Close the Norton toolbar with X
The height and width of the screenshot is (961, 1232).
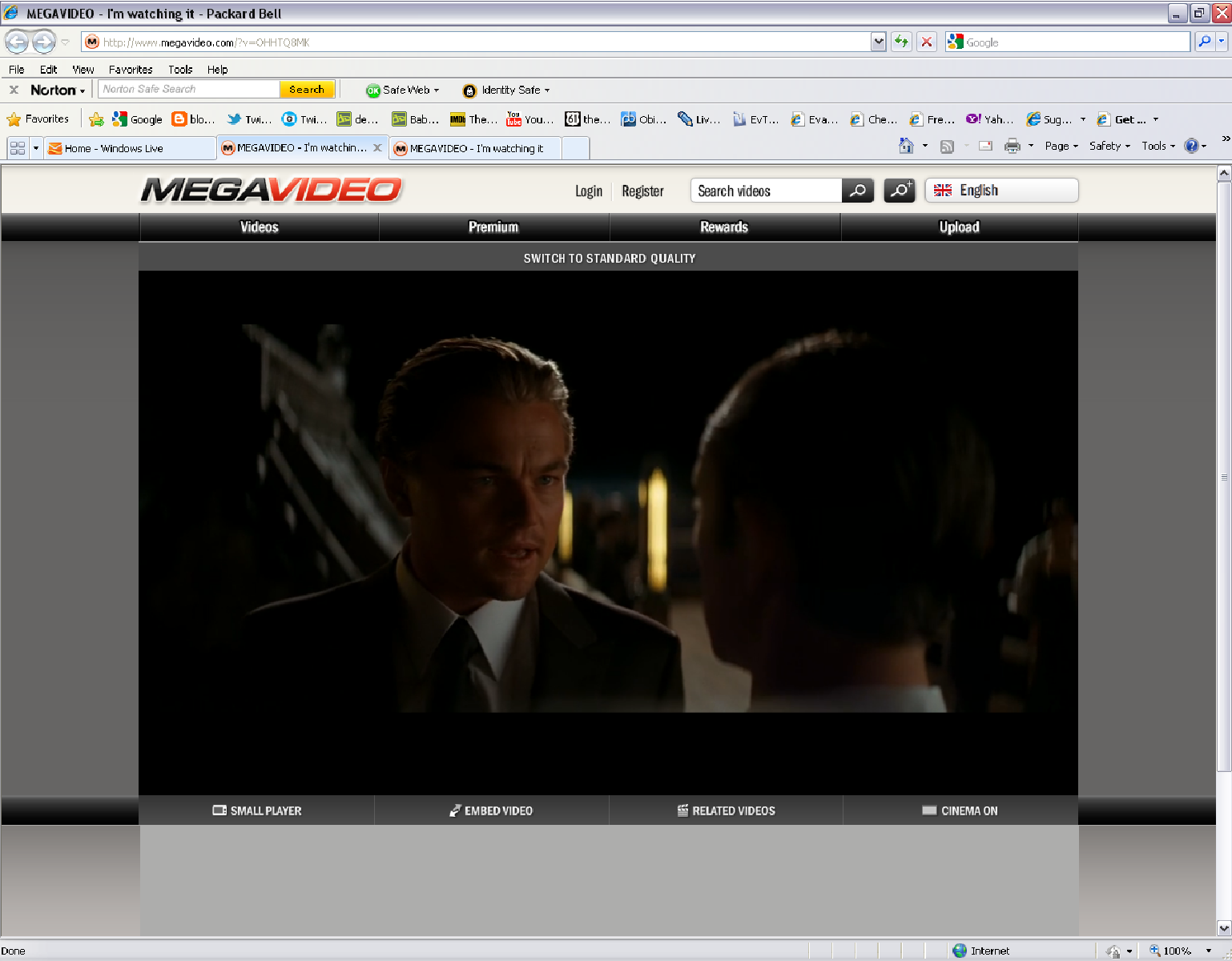14,90
